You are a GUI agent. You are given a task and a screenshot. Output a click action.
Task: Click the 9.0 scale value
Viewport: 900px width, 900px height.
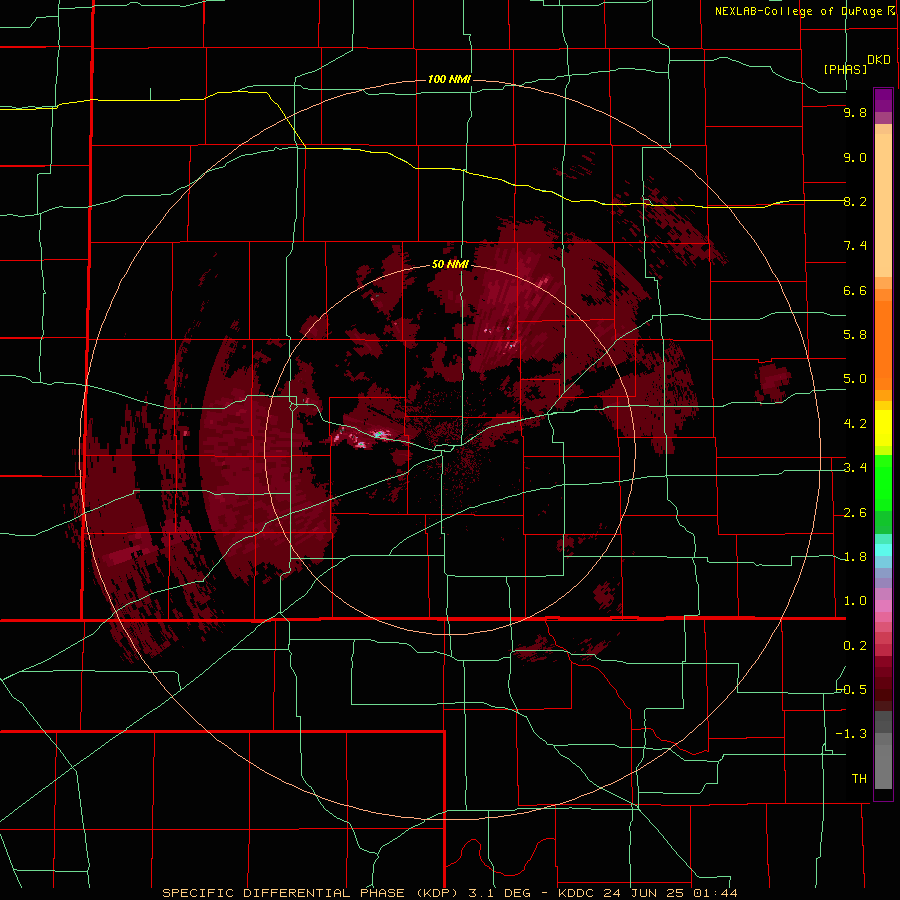coord(855,157)
